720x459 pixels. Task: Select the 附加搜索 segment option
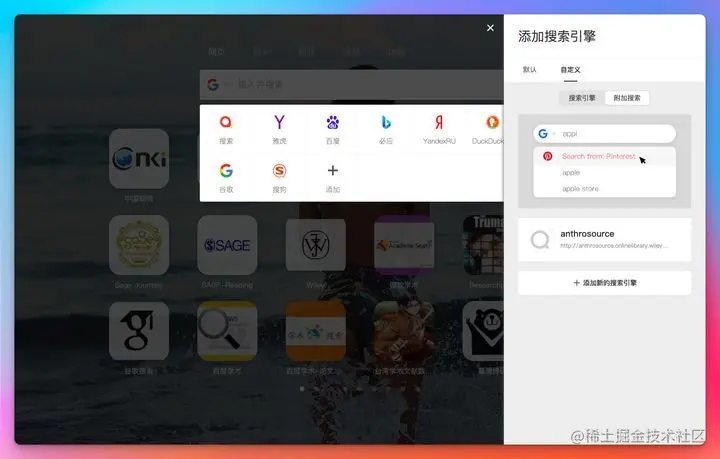pyautogui.click(x=627, y=98)
